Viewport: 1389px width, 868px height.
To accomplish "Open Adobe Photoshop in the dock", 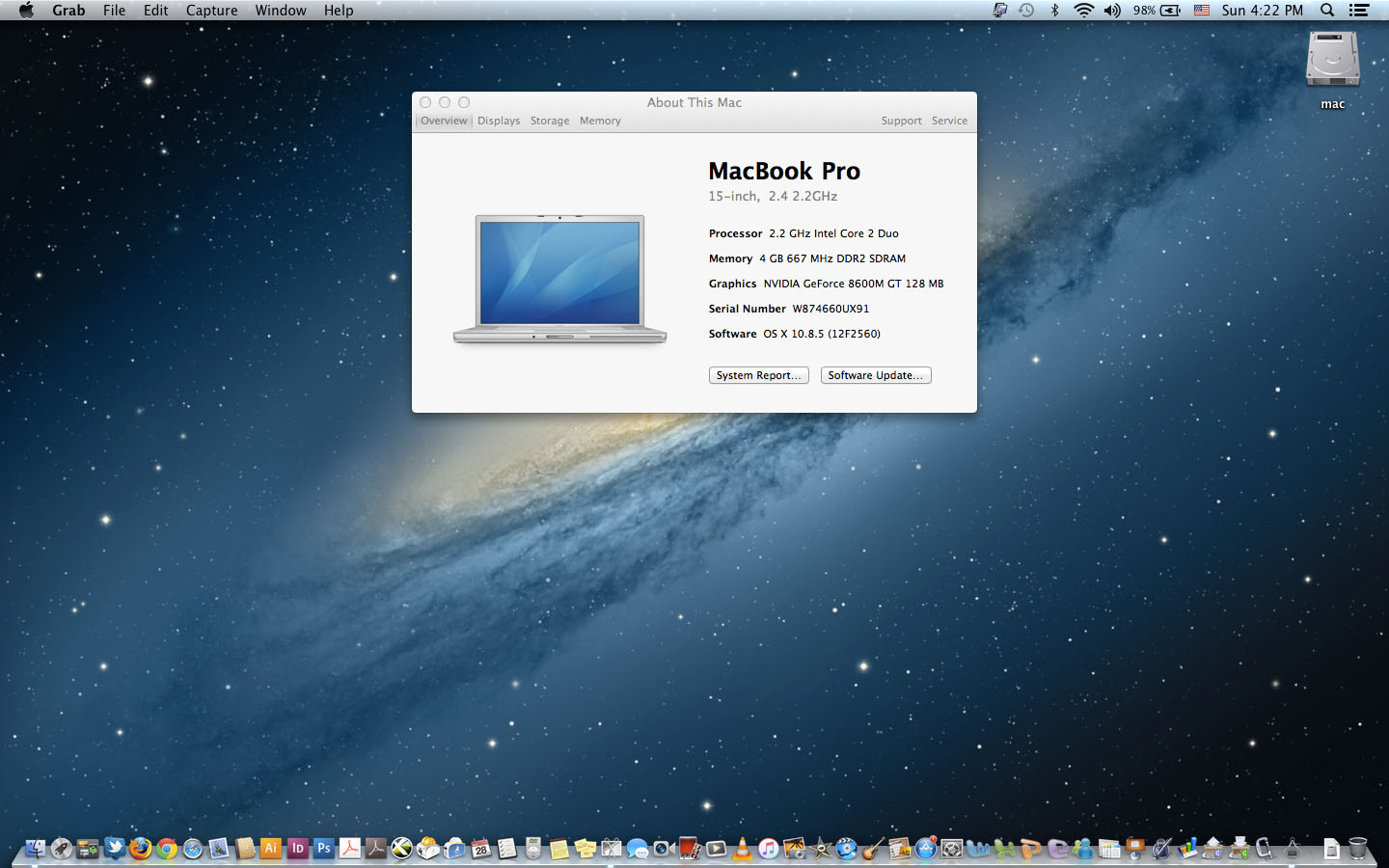I will (324, 848).
